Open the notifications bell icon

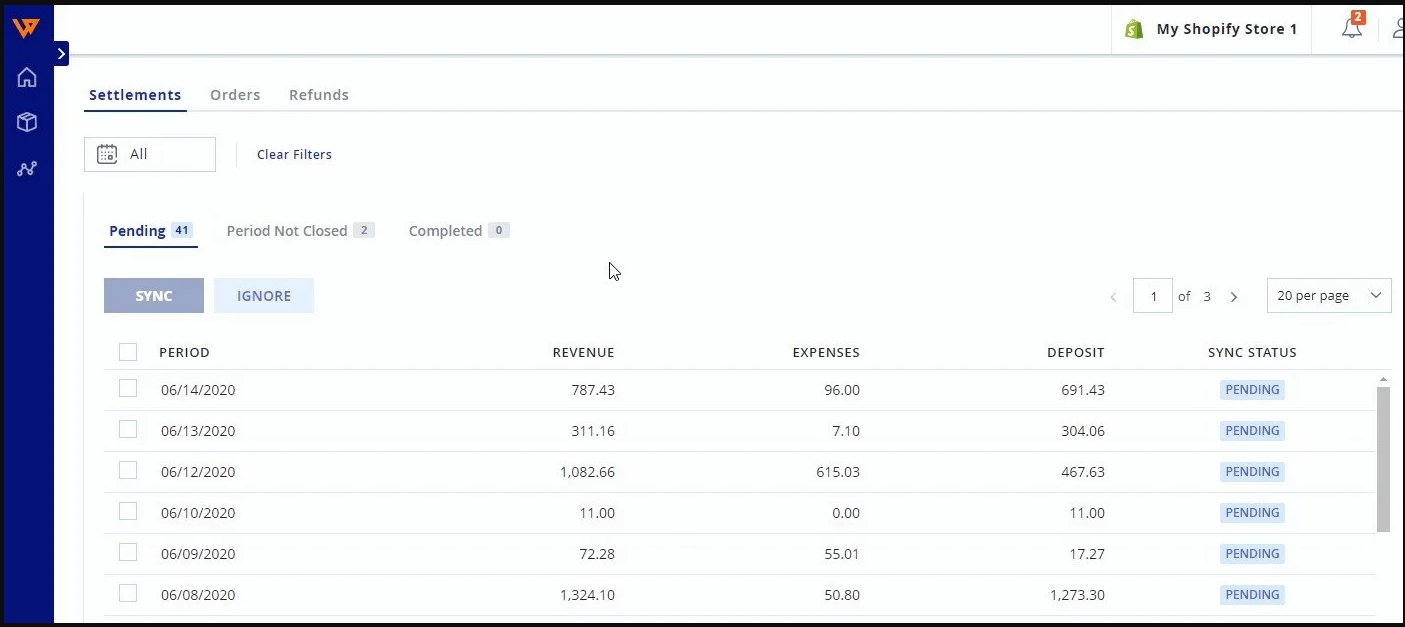1352,28
